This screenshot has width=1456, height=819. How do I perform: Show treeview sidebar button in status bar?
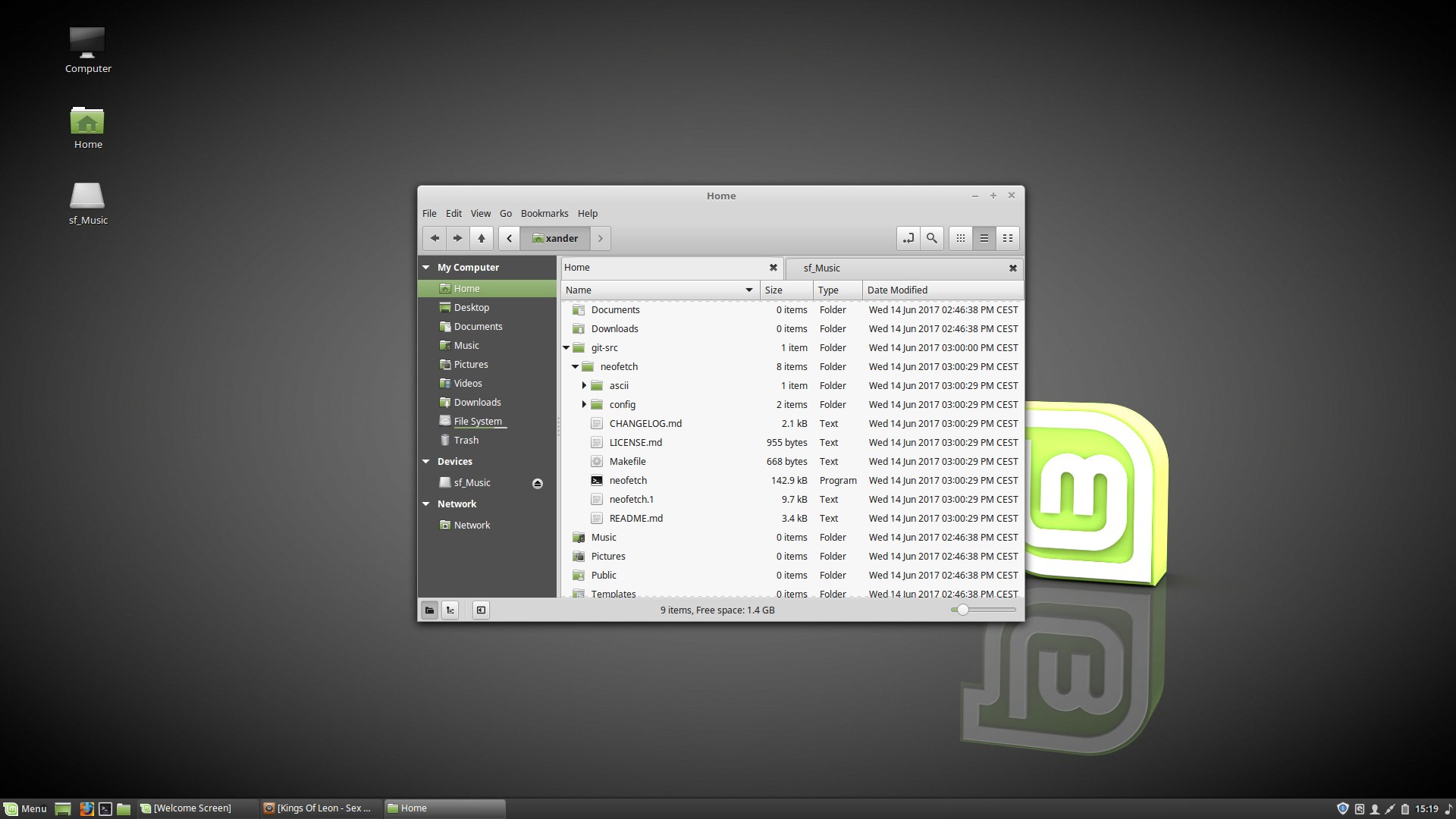click(x=450, y=610)
